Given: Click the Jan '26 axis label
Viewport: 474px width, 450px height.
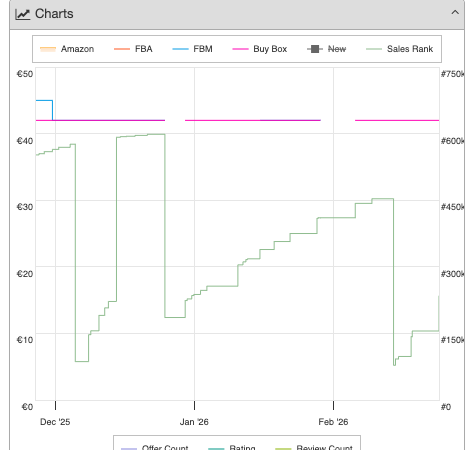Looking at the screenshot, I should 194,422.
